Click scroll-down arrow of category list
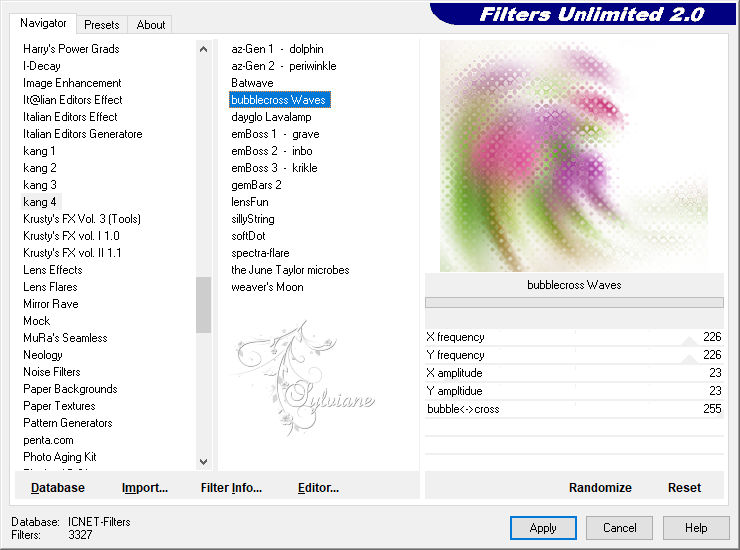The height and width of the screenshot is (550, 740). pos(203,461)
